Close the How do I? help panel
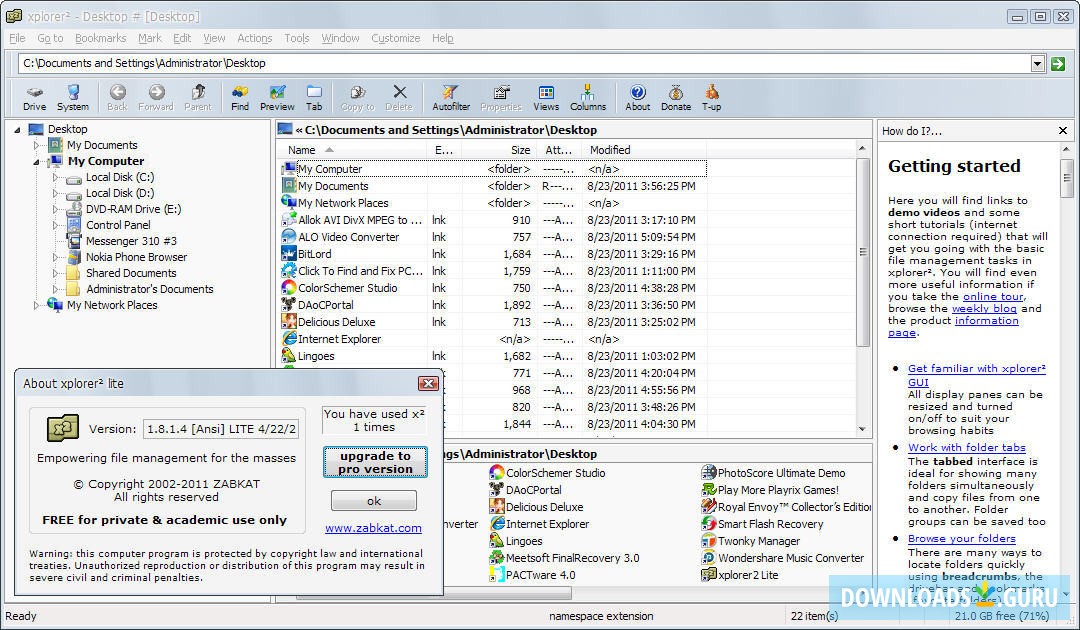The width and height of the screenshot is (1080, 630). [x=1063, y=131]
